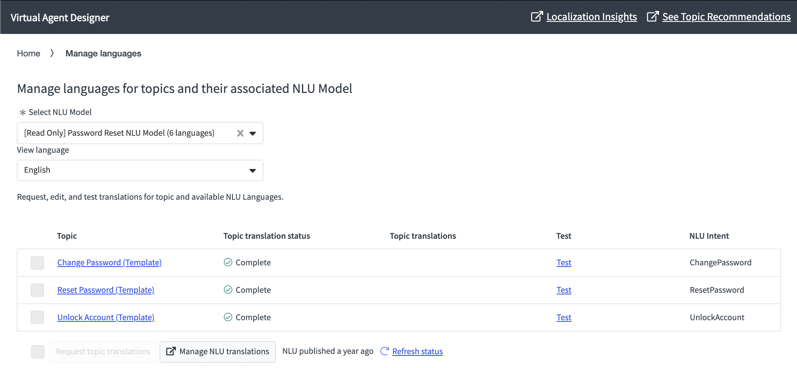Viewport: 797px width, 368px height.
Task: Click the View language label
Action: click(x=43, y=150)
